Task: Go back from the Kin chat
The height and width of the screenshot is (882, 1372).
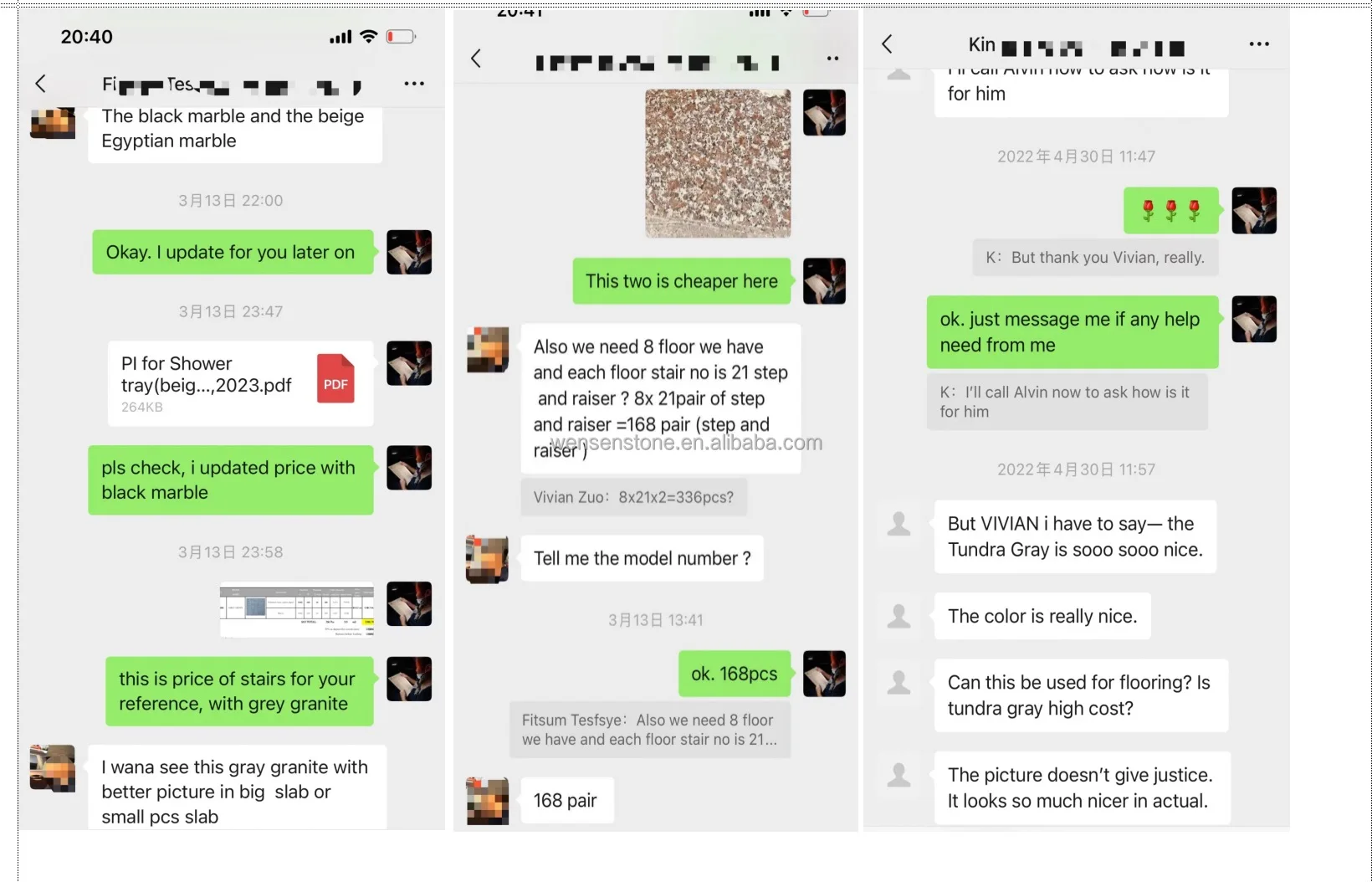Action: 888,44
